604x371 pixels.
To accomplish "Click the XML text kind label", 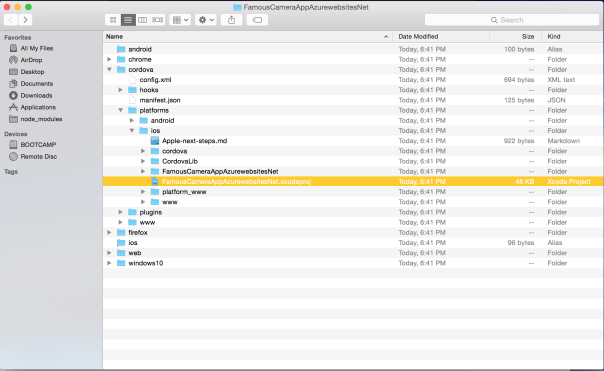I will (x=561, y=80).
